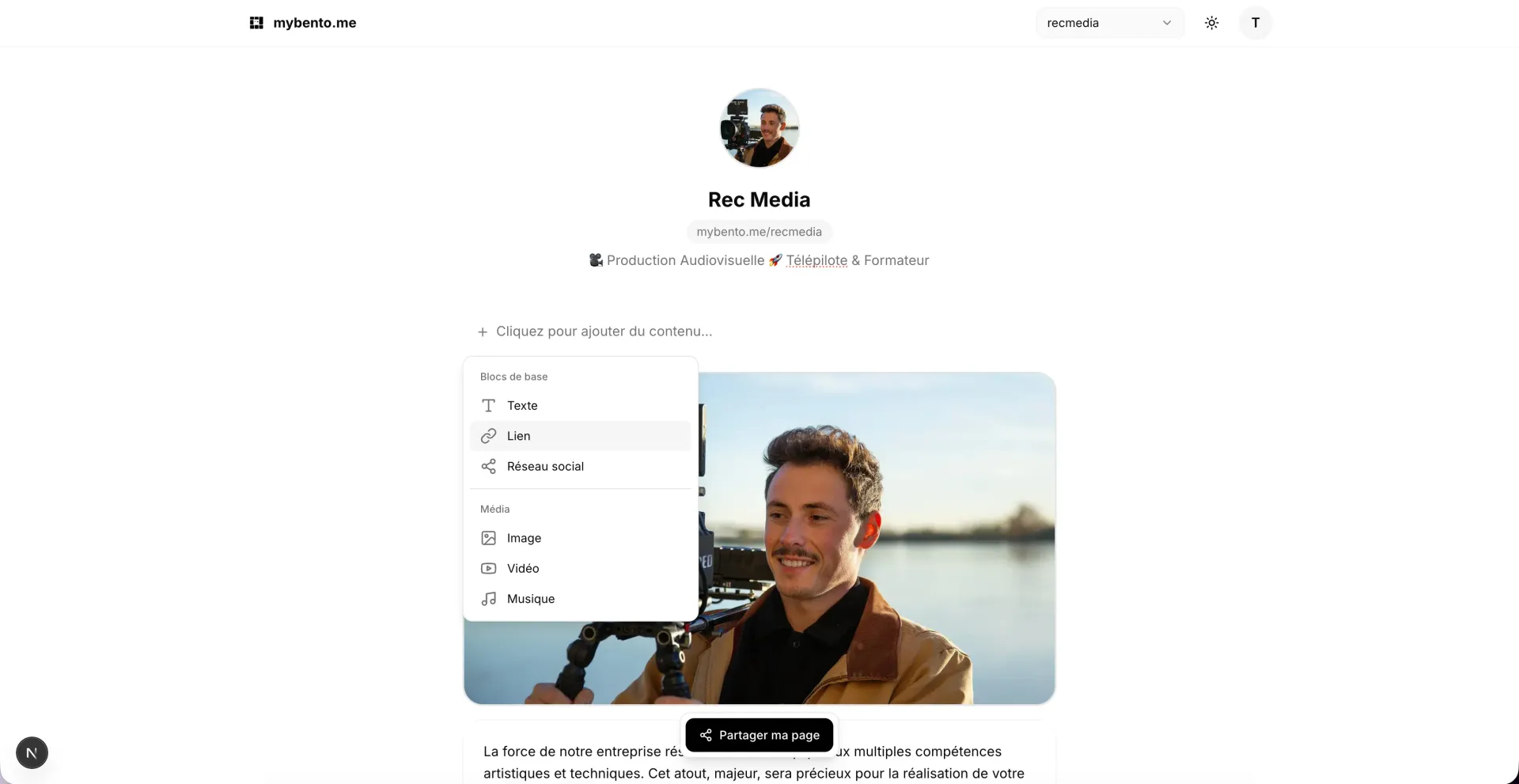This screenshot has width=1519, height=784.
Task: Click the round profile picture avatar
Action: (759, 128)
